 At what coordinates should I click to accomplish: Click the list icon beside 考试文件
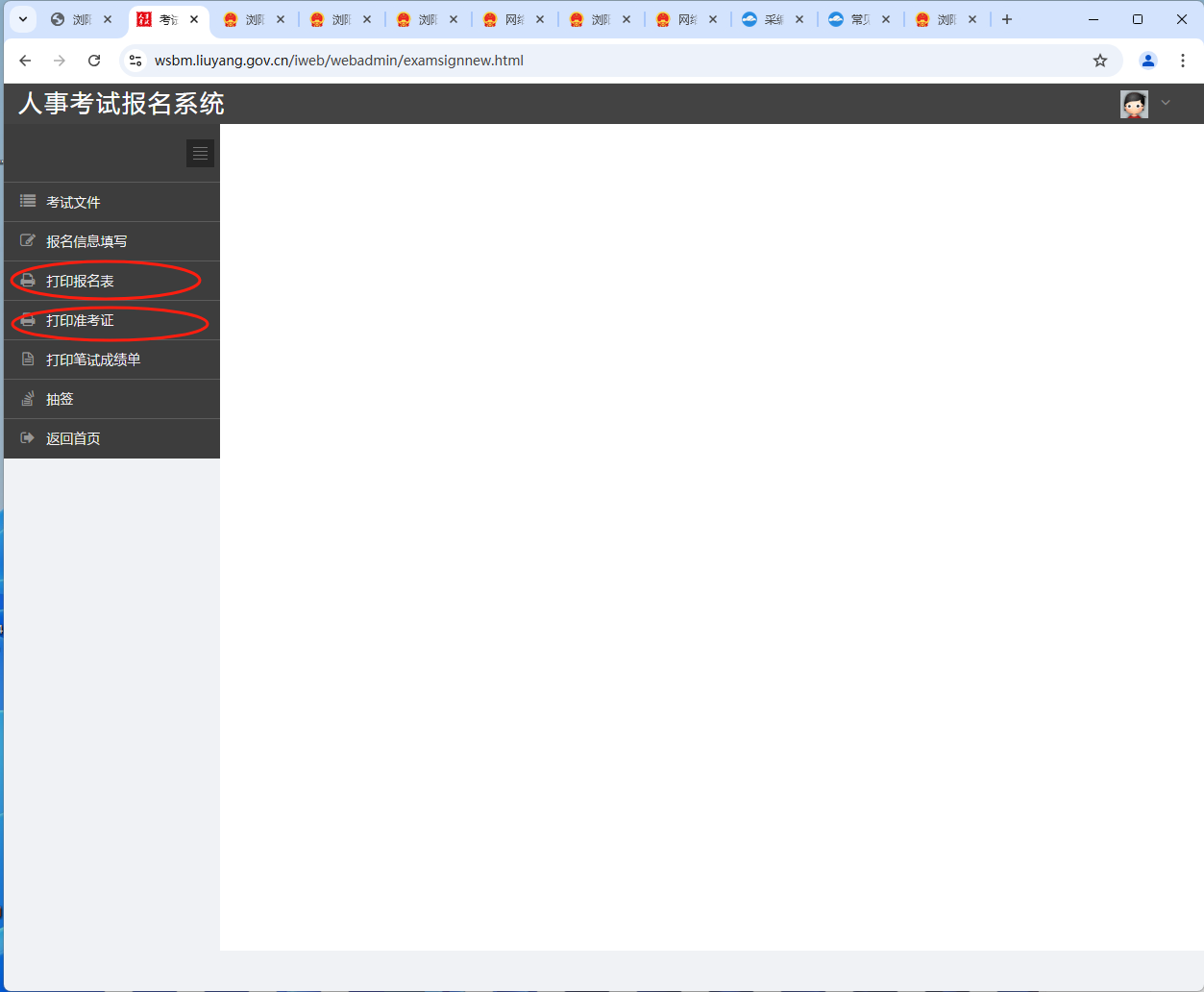28,202
